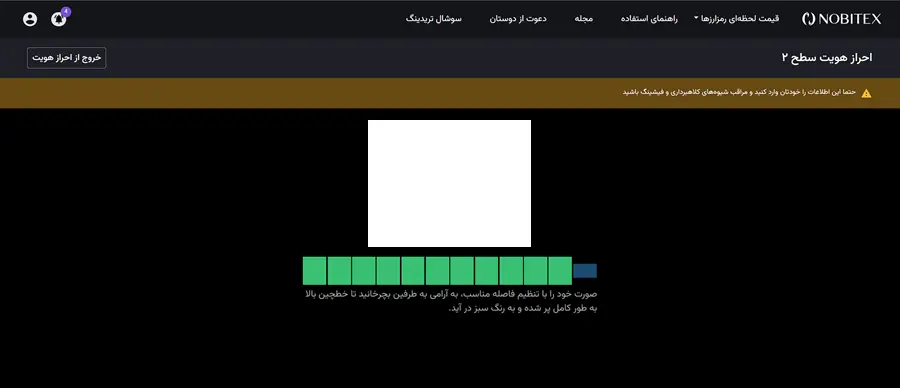This screenshot has height=388, width=900.
Task: Click خروج از احراز هویت button
Action: coord(67,58)
